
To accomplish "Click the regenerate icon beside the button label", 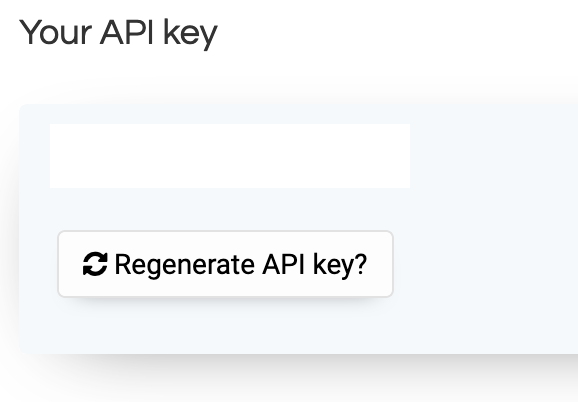I will point(95,264).
